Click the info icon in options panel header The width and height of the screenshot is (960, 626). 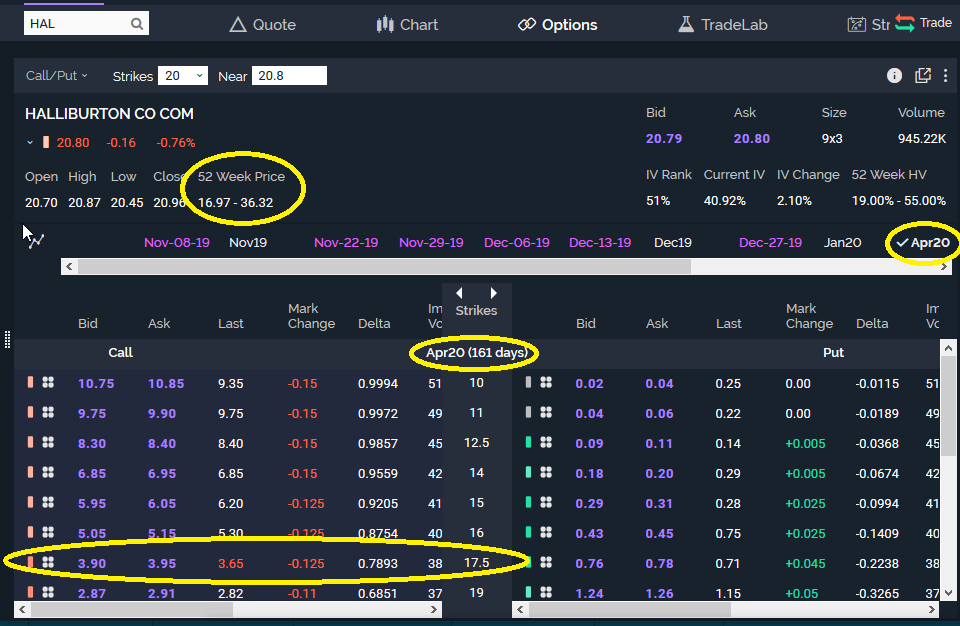coord(894,75)
